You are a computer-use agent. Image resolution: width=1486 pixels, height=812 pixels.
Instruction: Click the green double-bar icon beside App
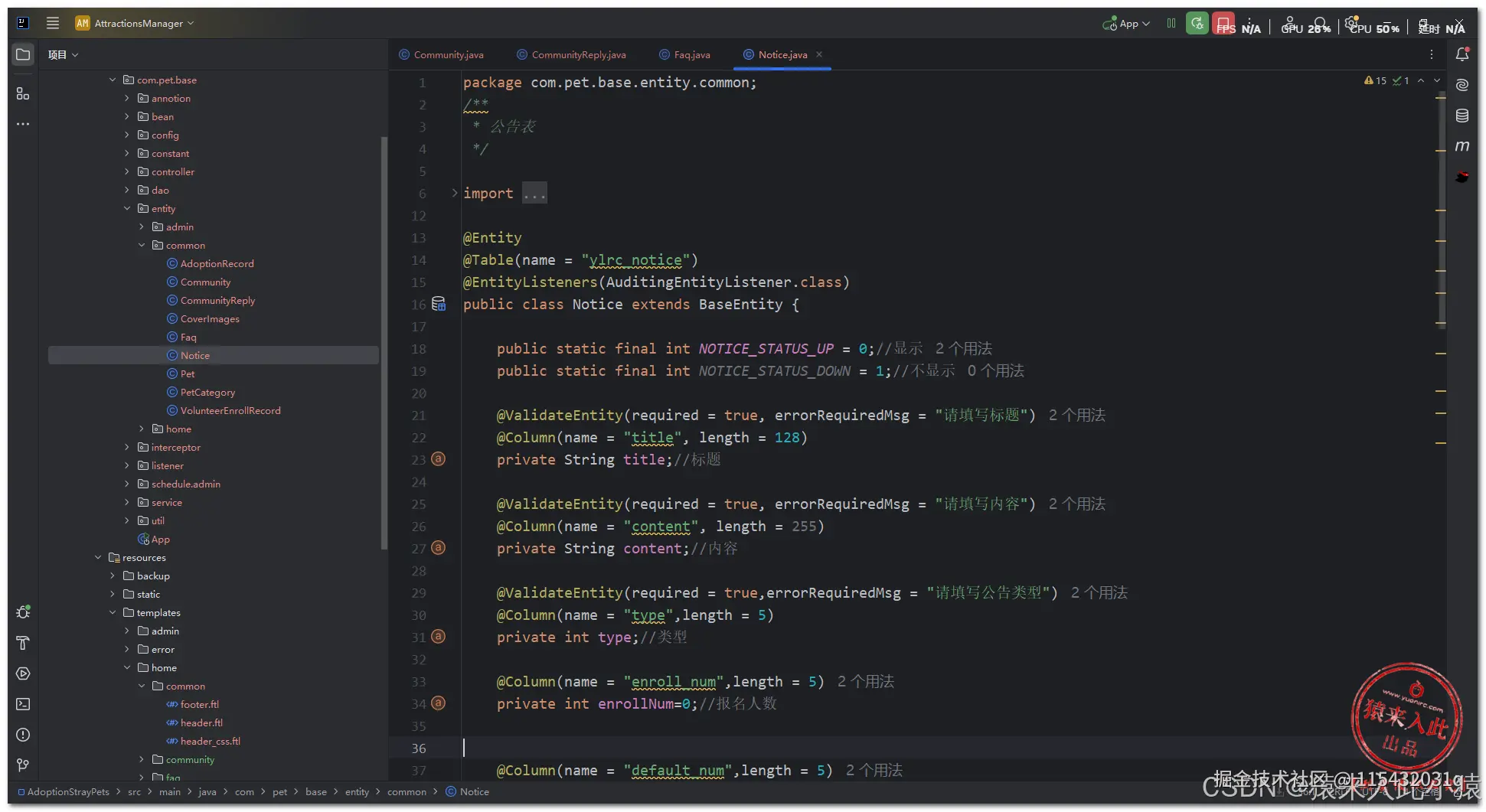click(x=1171, y=24)
